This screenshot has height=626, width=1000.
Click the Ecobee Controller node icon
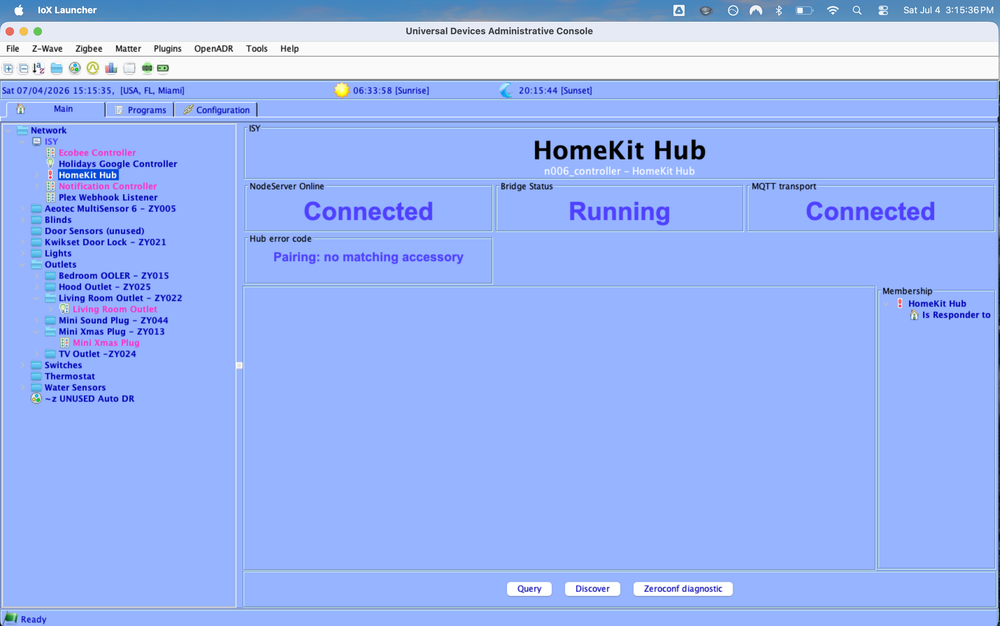click(x=50, y=153)
